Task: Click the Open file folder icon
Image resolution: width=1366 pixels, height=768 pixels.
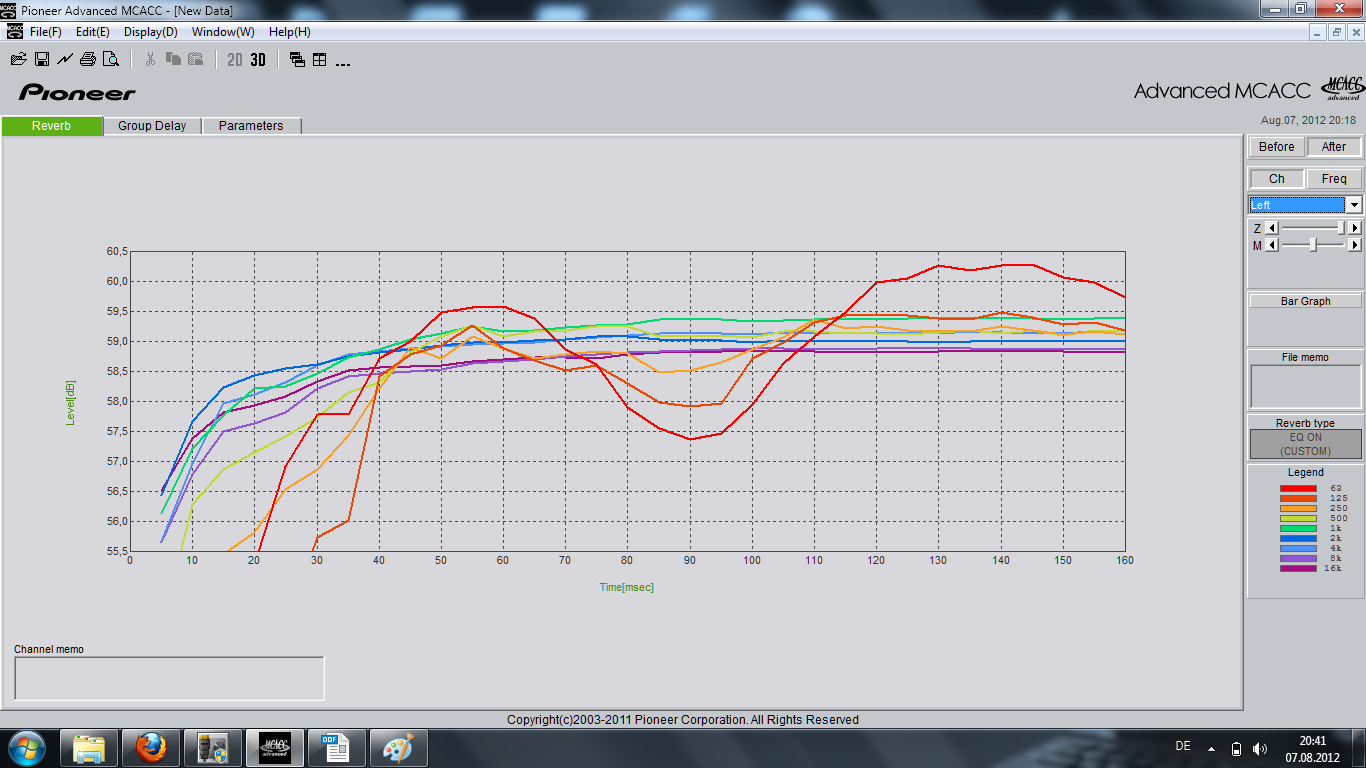Action: (18, 59)
